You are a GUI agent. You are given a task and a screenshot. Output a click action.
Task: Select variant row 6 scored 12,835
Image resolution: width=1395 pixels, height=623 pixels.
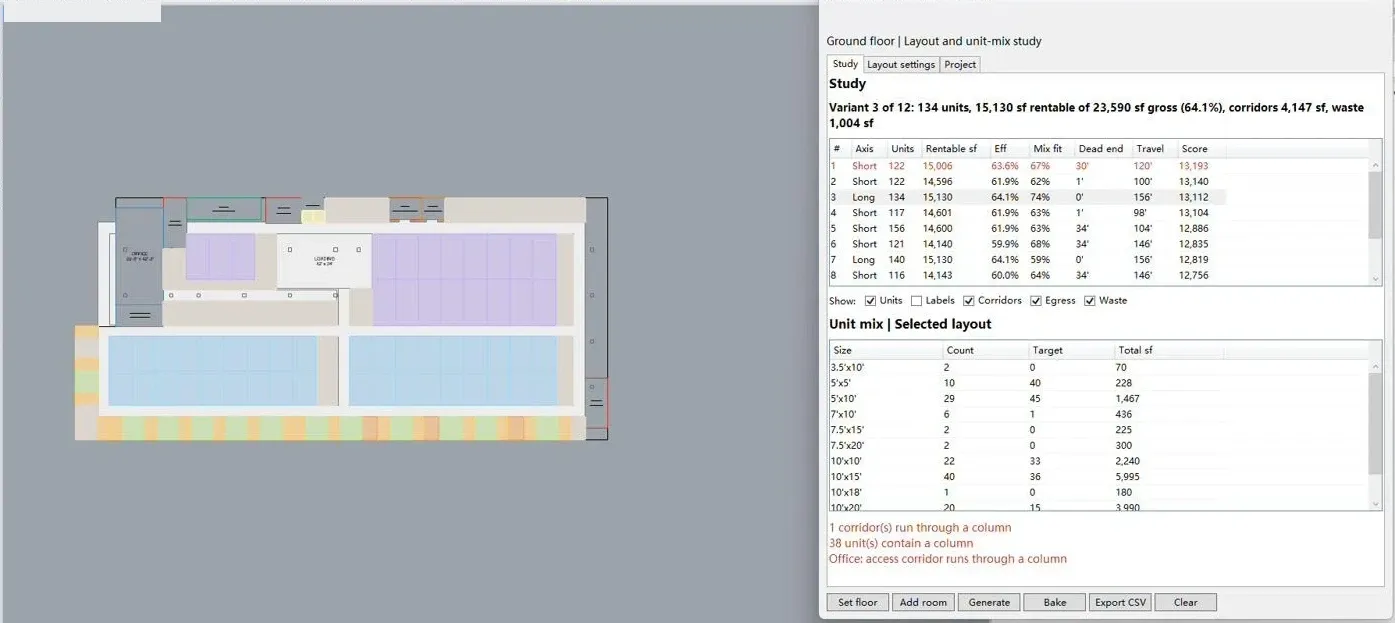pos(1028,244)
